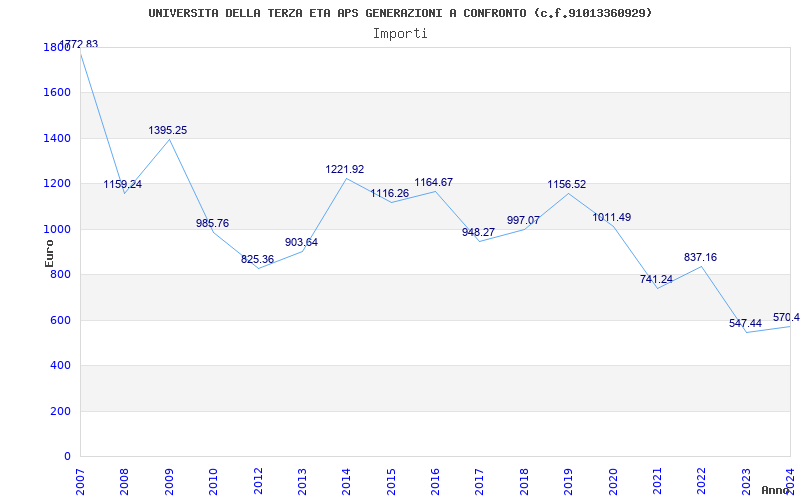Screen dimensions: 800x500
Task: Select data label 1156.52
Action: [567, 184]
